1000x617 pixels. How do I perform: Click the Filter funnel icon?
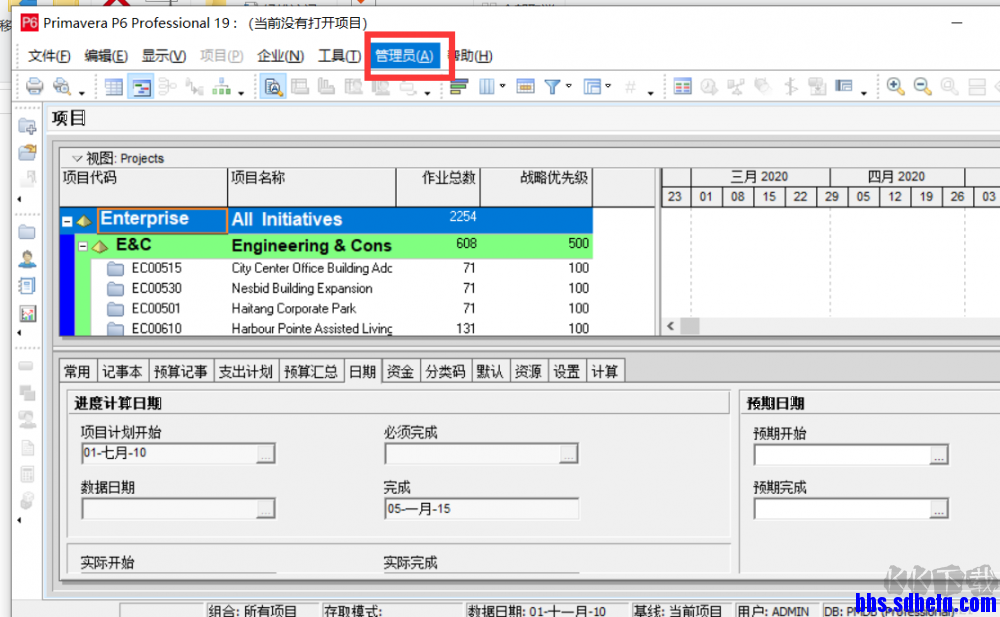(552, 86)
